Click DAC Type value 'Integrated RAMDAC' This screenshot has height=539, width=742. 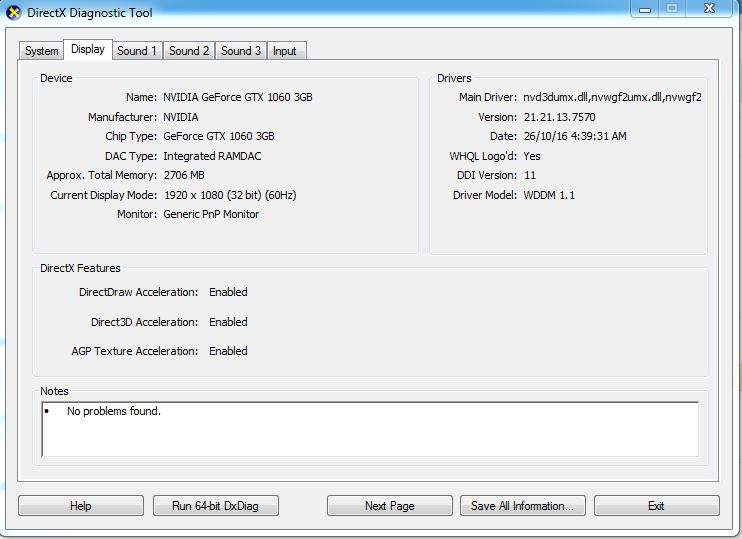click(212, 156)
